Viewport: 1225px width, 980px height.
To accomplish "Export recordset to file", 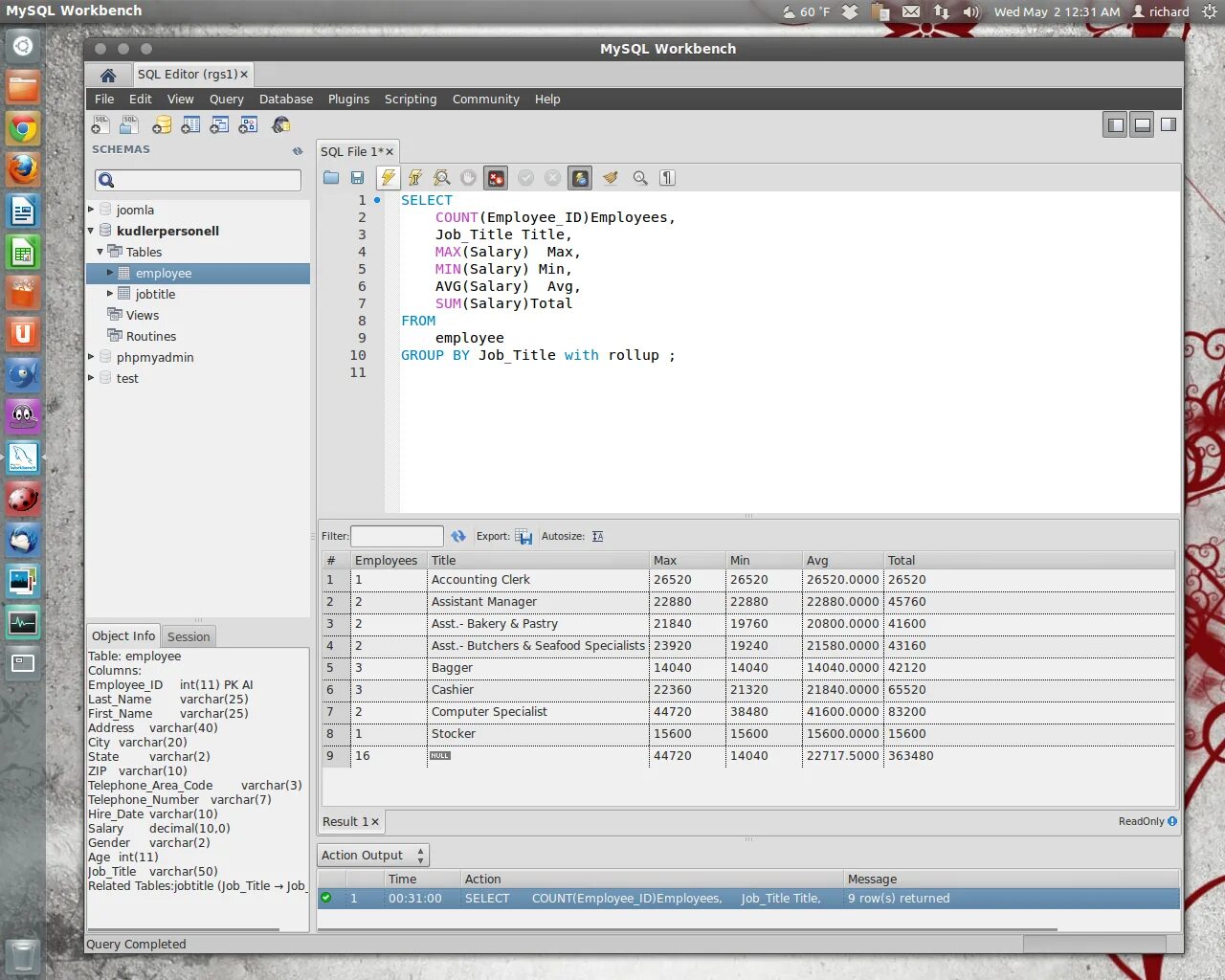I will coord(523,536).
